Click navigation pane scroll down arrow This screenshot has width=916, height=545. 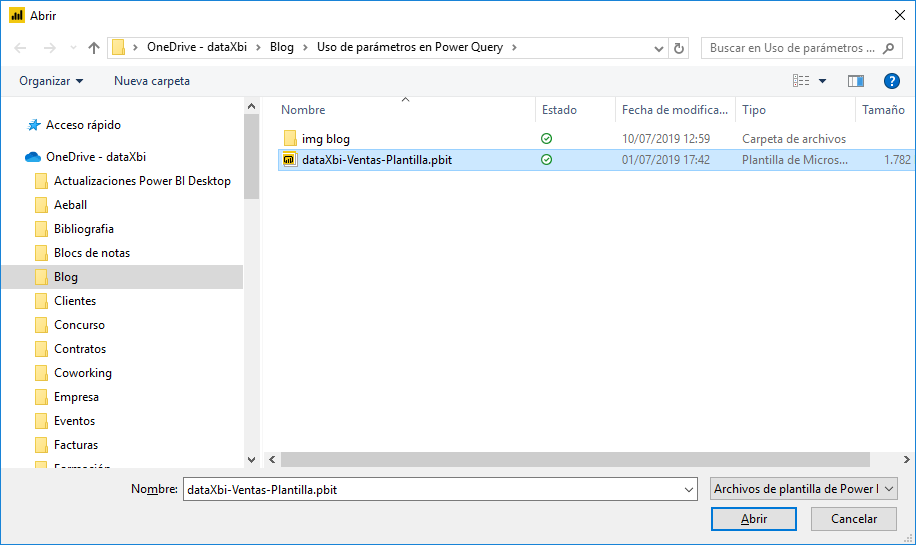click(x=251, y=460)
